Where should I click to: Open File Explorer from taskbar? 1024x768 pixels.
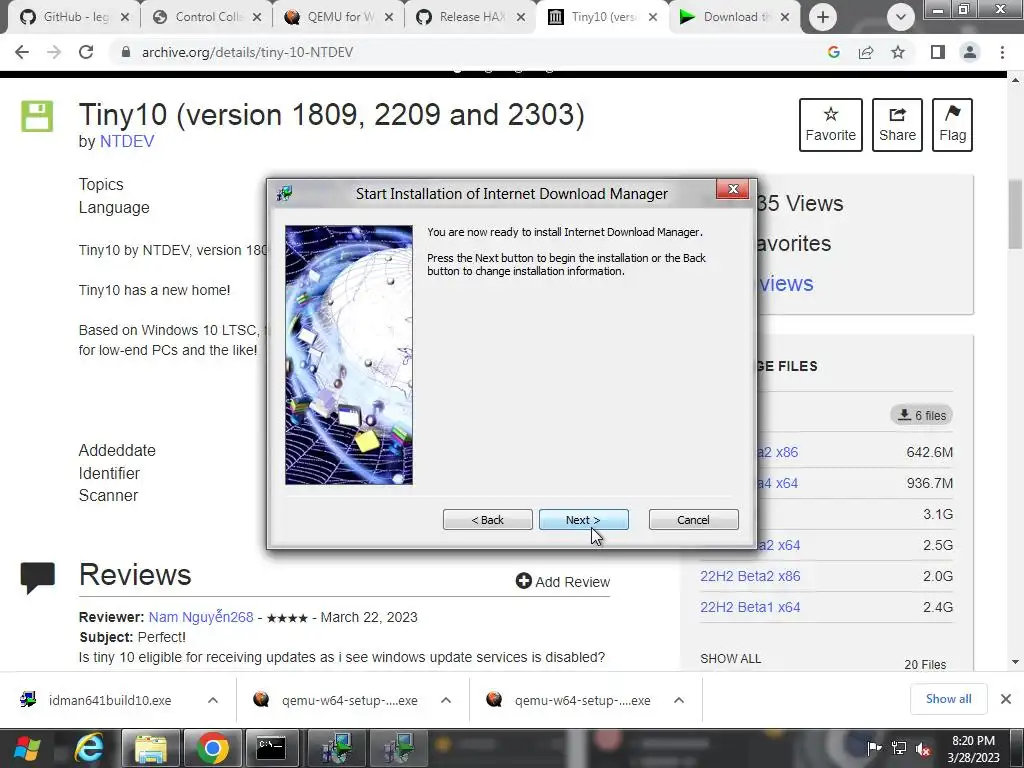coord(150,748)
